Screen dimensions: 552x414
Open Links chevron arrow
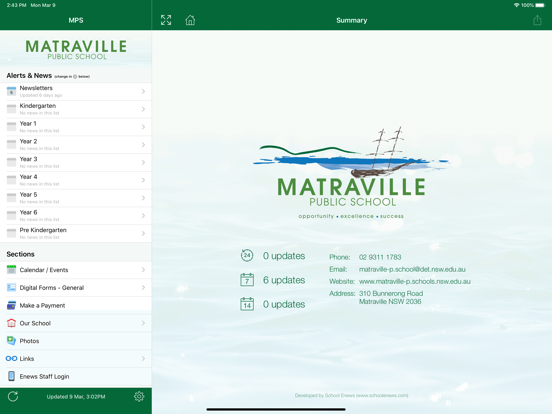143,358
